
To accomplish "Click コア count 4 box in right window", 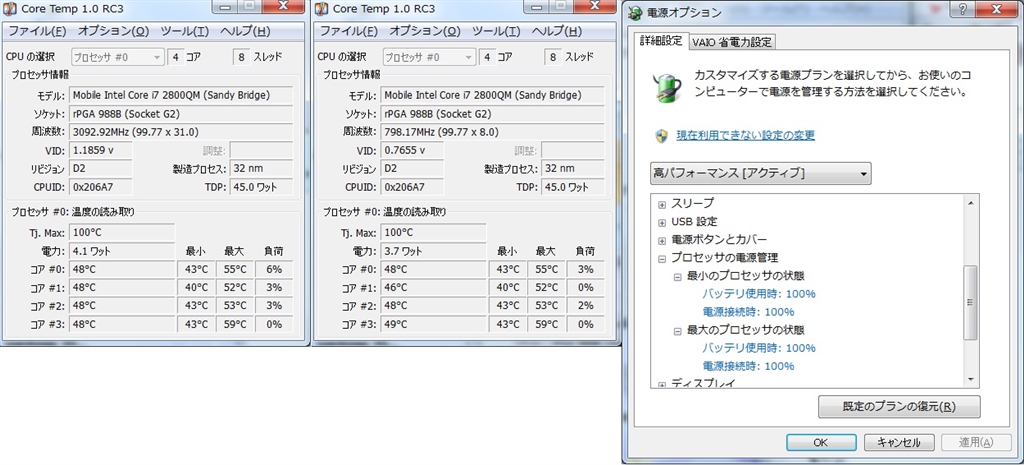I will [488, 57].
